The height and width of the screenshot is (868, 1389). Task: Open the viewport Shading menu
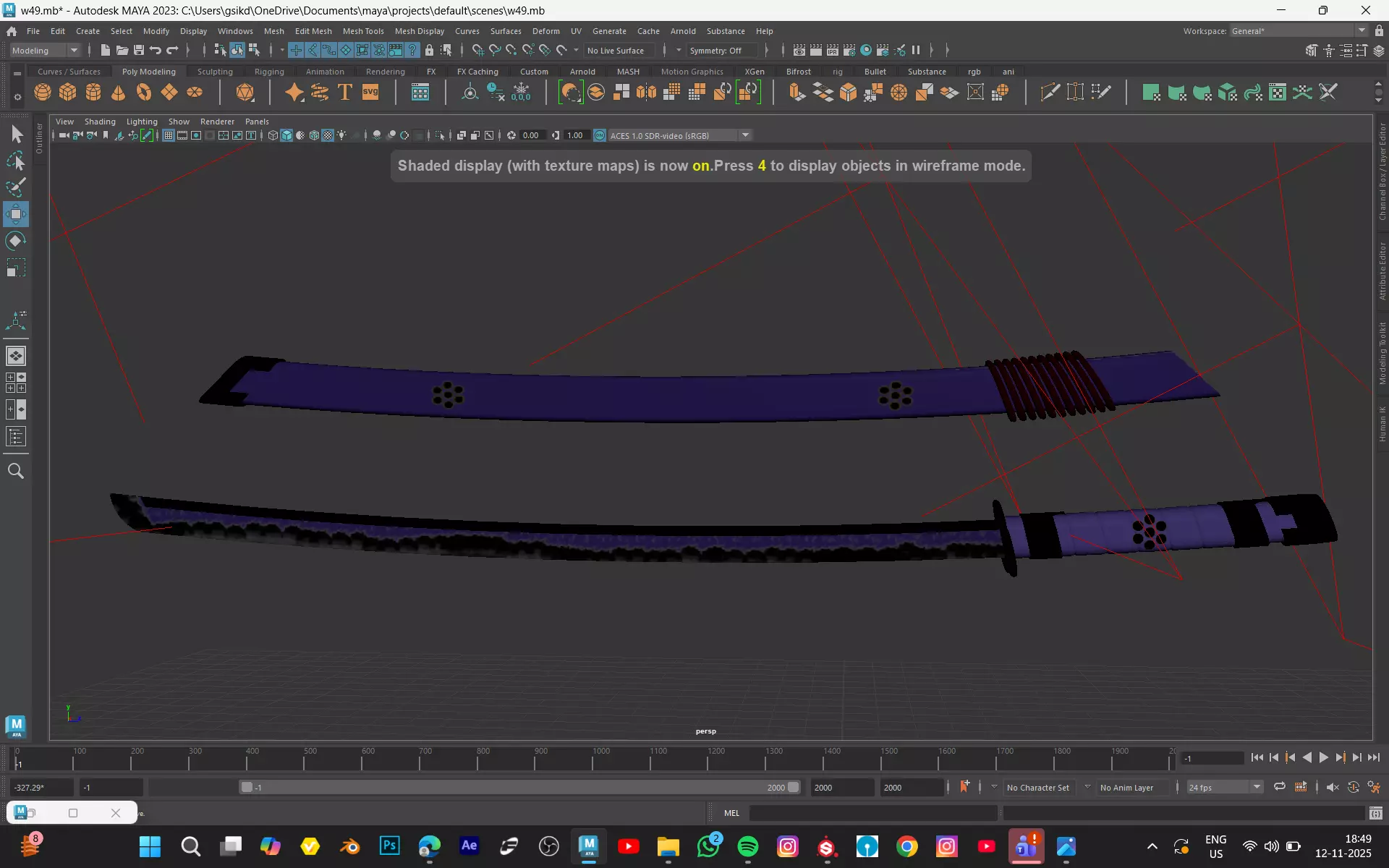[100, 122]
